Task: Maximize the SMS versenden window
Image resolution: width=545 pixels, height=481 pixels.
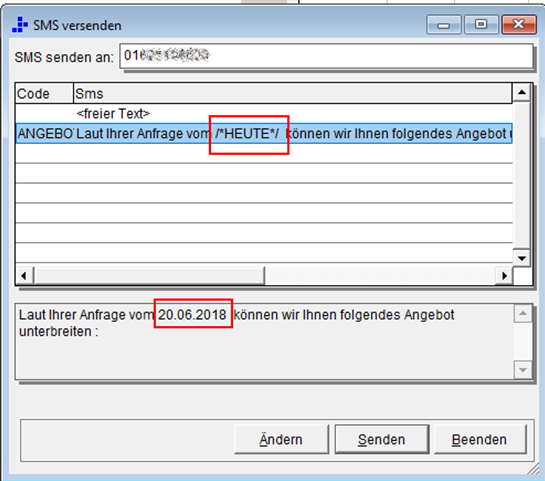Action: [481, 25]
